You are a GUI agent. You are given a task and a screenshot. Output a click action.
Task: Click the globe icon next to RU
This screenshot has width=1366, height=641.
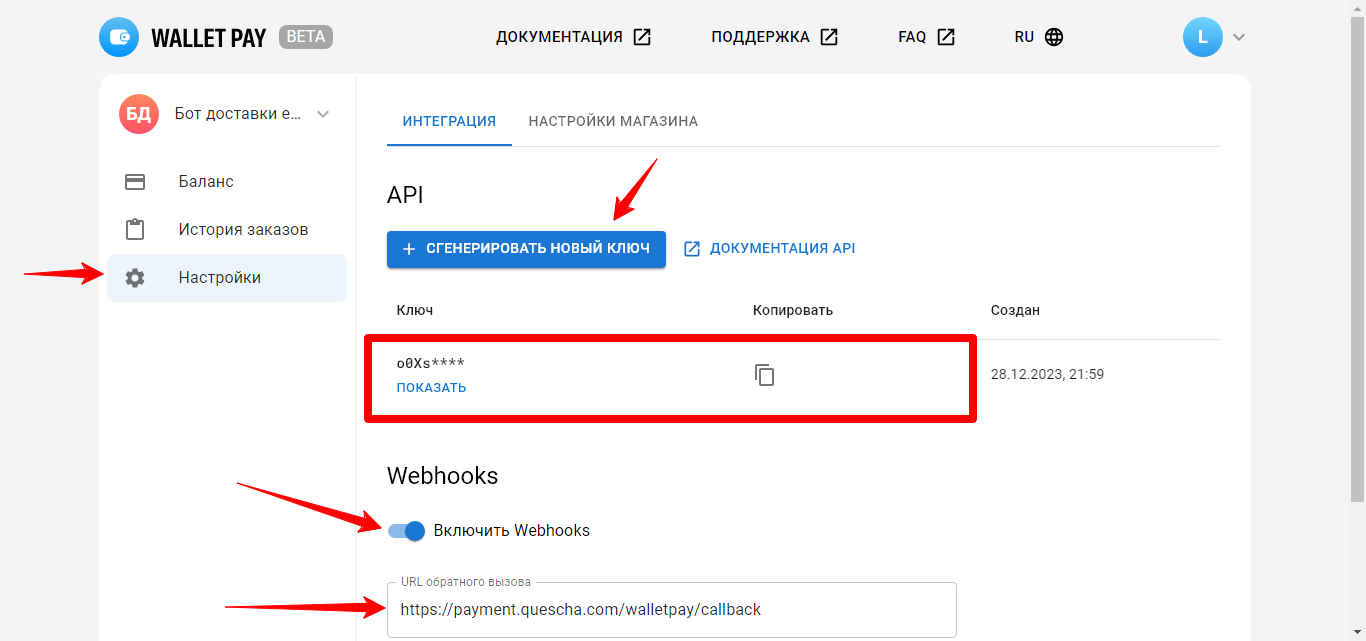click(x=1054, y=36)
